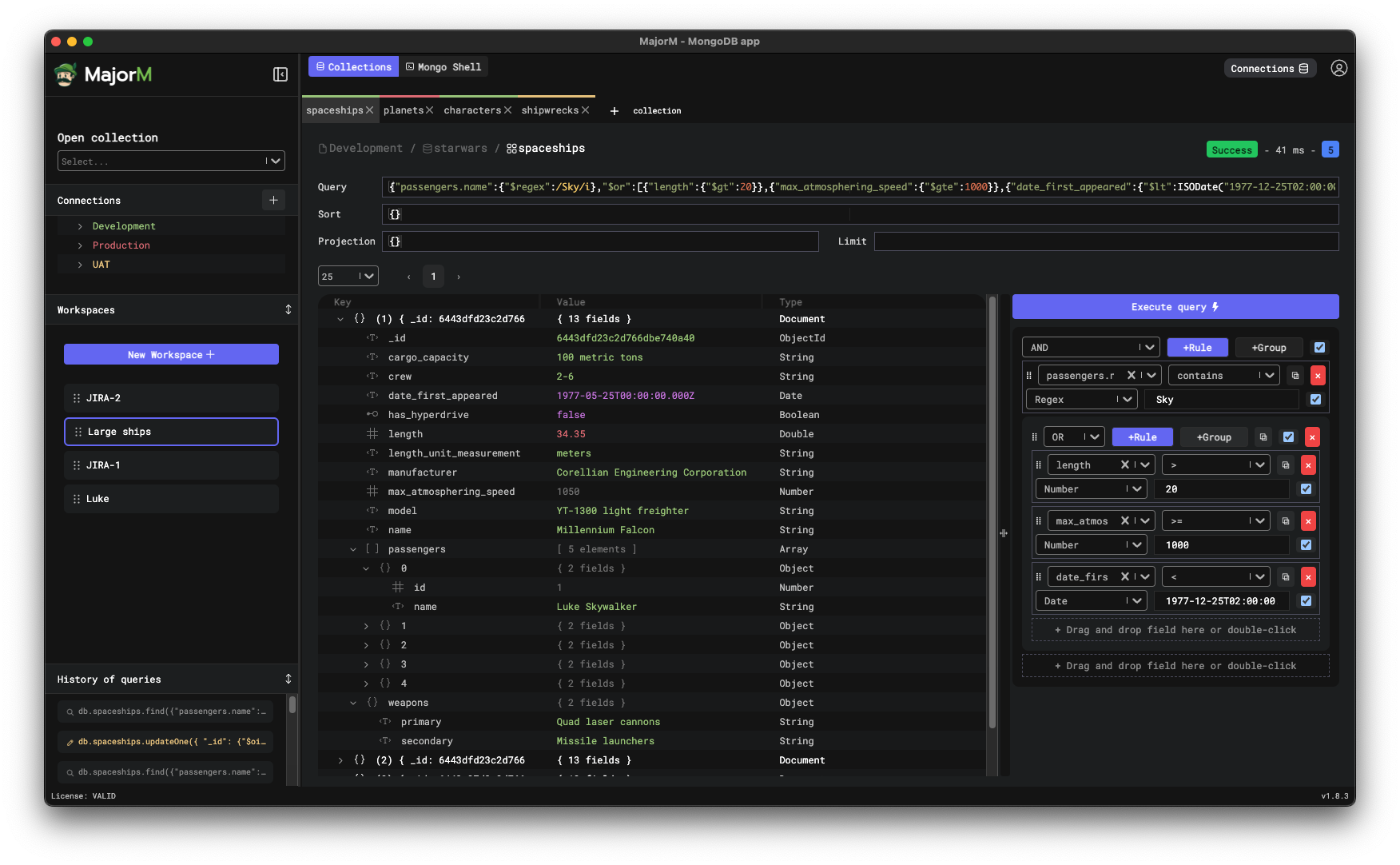Click the pencil icon on the updateOne history entry

(x=69, y=741)
